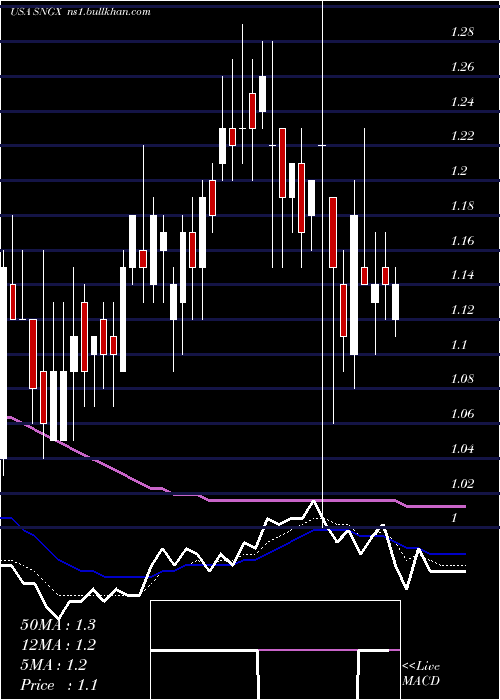Select the 12MA : 1.2 legend entry
500x700 pixels.
point(58,645)
